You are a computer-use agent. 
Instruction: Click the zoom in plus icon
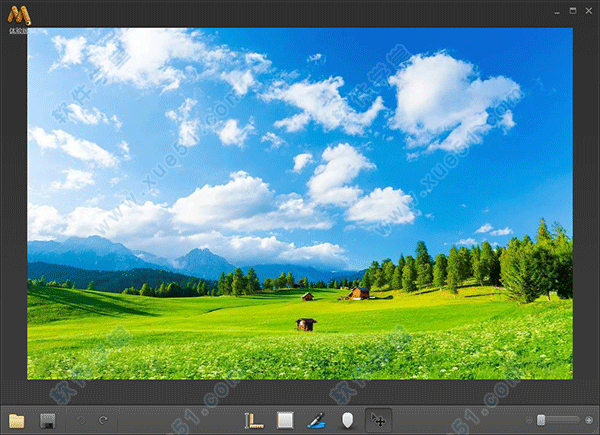point(589,420)
